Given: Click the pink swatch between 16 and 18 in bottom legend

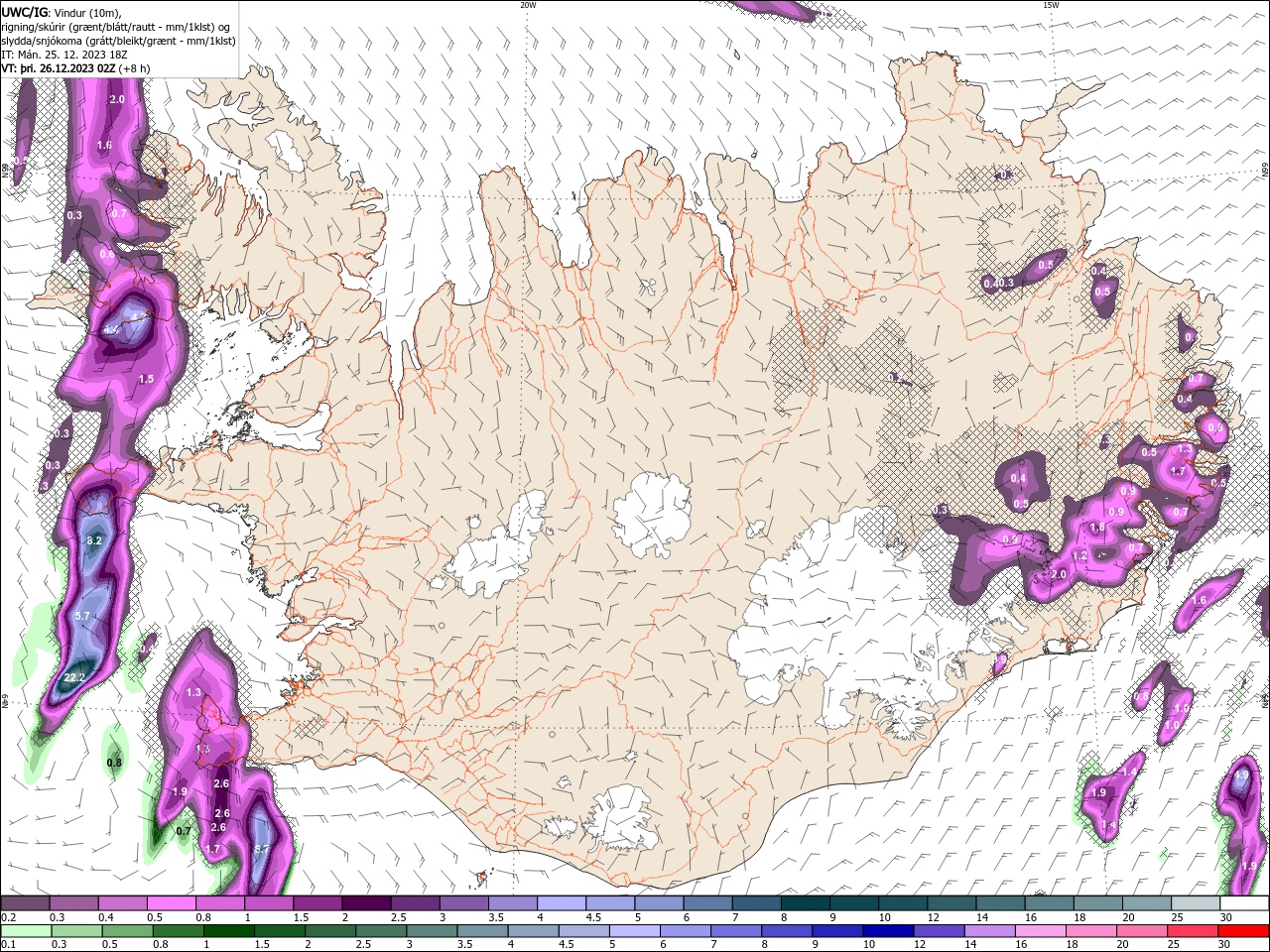Looking at the screenshot, I should pos(1040,930).
